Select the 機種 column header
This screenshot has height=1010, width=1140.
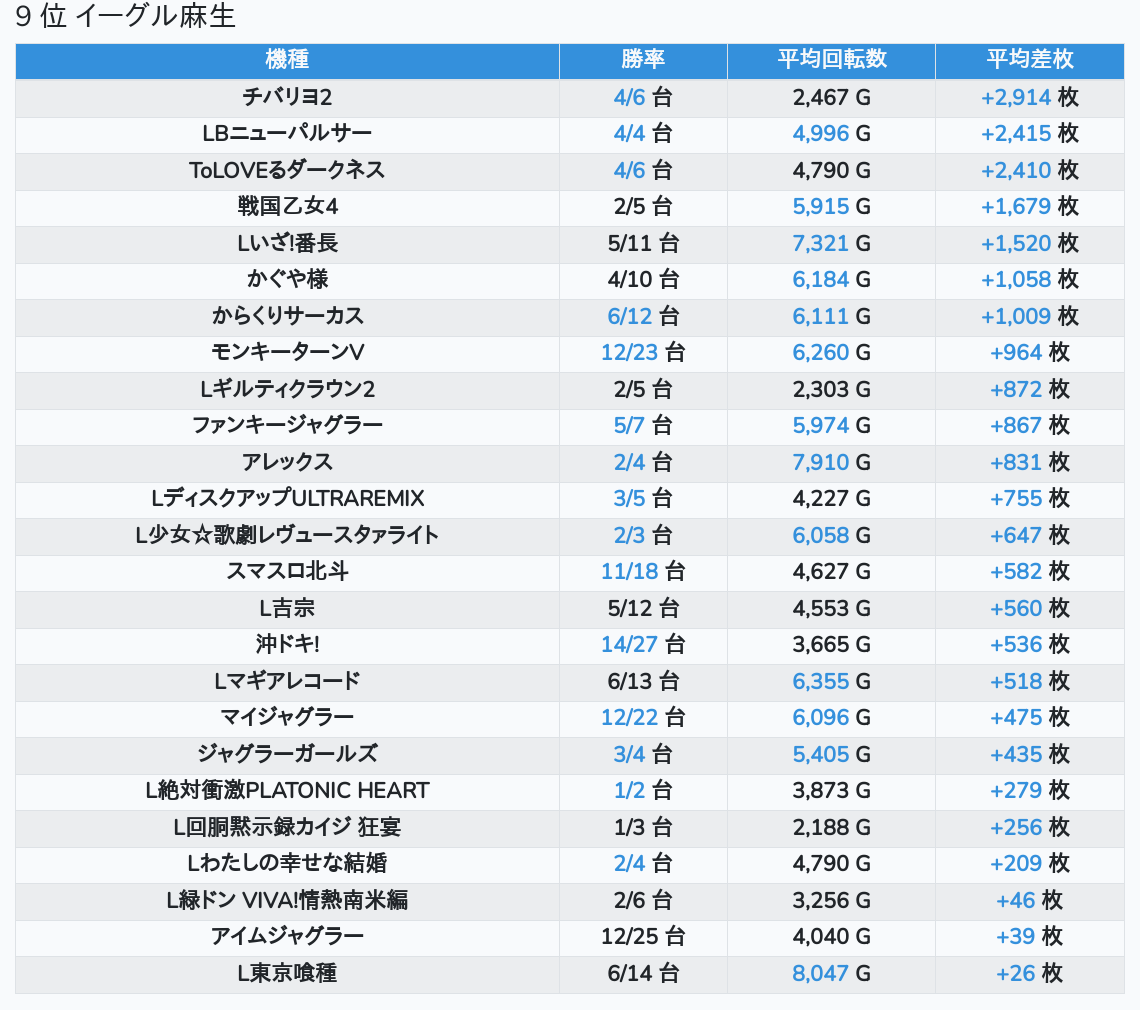[x=287, y=60]
